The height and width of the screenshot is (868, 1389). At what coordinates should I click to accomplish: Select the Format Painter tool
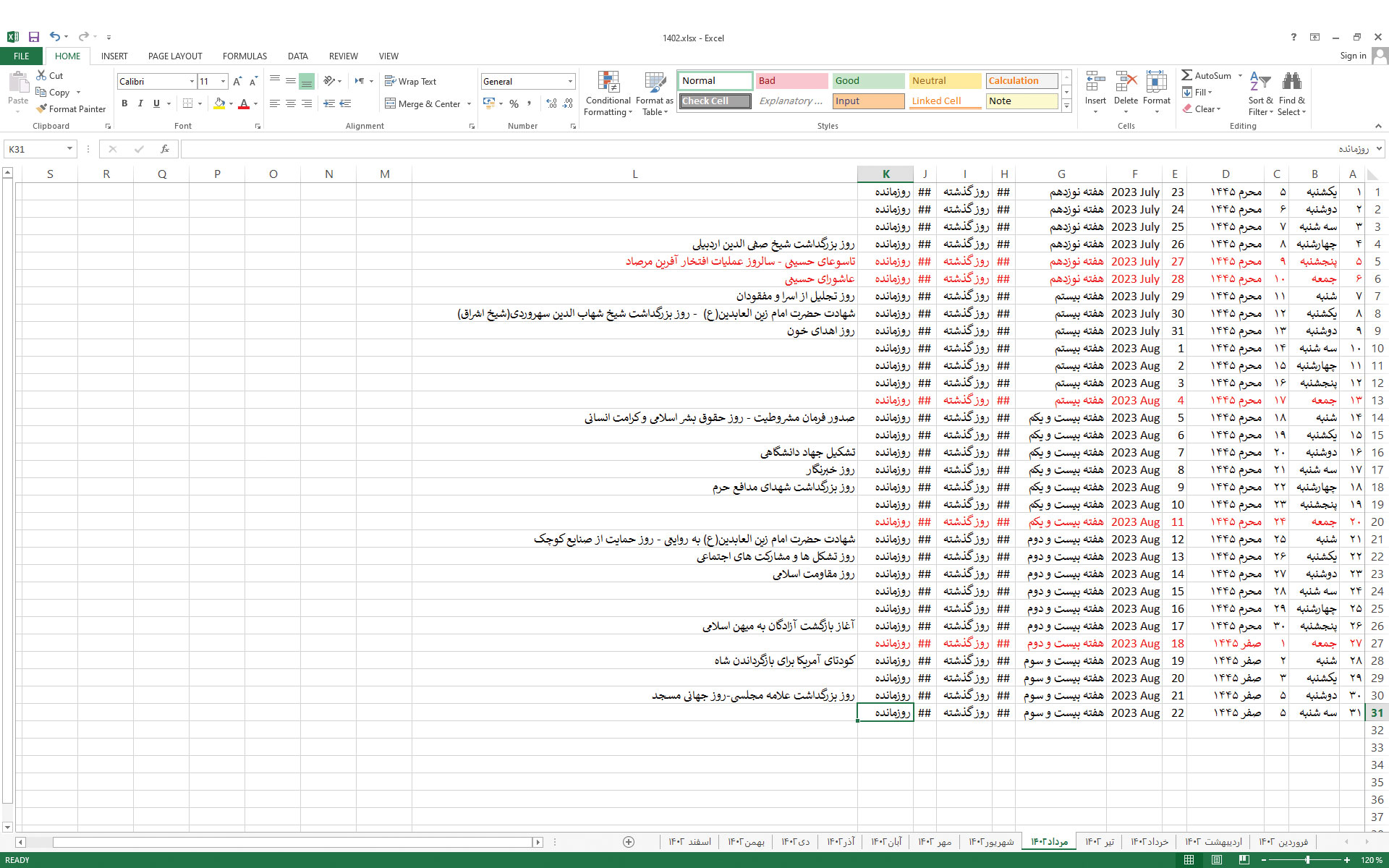point(71,109)
